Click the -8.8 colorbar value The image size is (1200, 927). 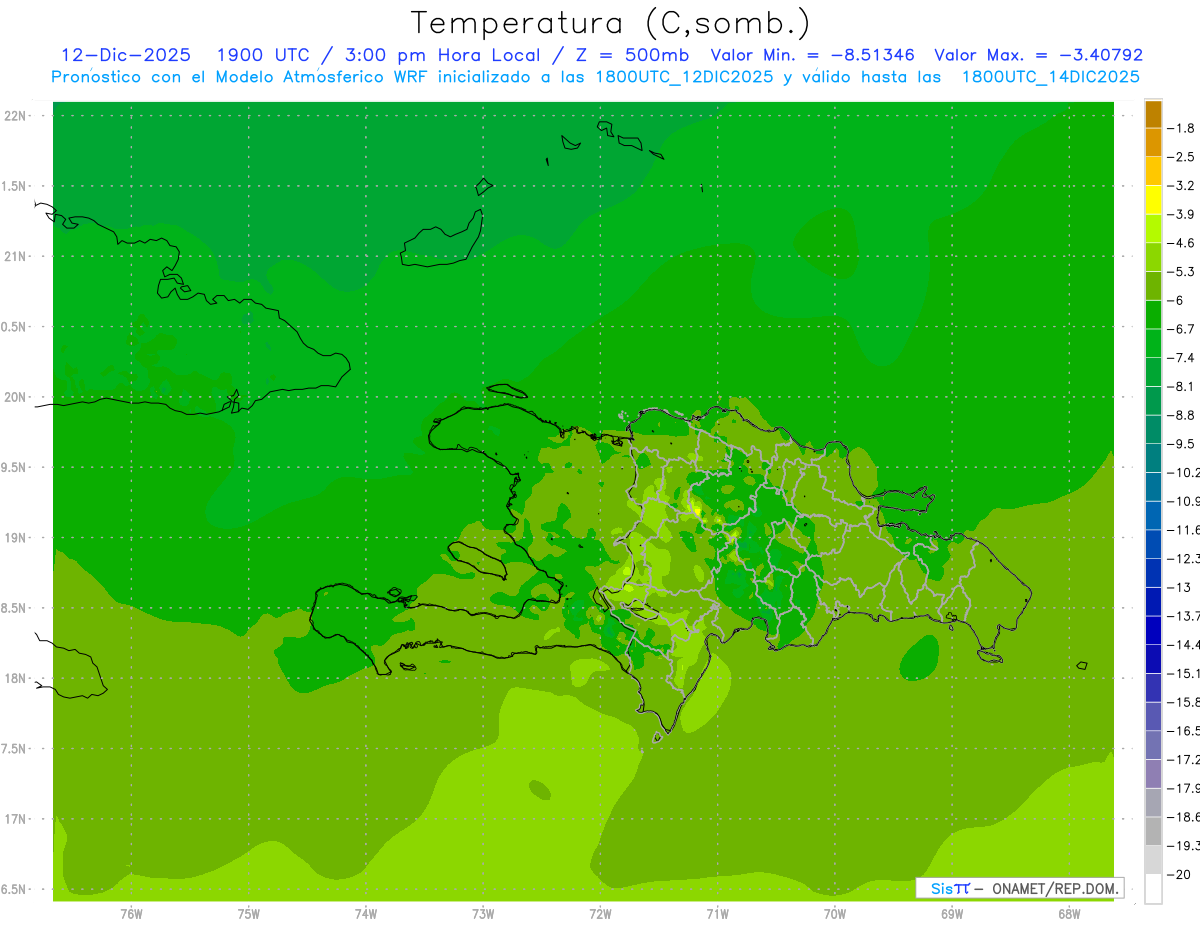click(x=1182, y=415)
